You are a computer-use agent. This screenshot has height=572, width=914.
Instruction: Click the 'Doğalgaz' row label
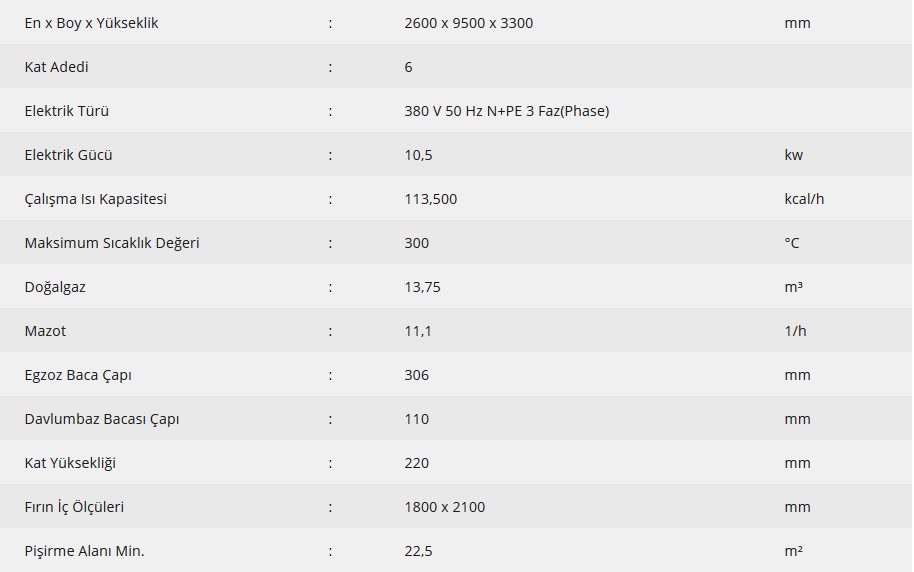click(x=55, y=287)
